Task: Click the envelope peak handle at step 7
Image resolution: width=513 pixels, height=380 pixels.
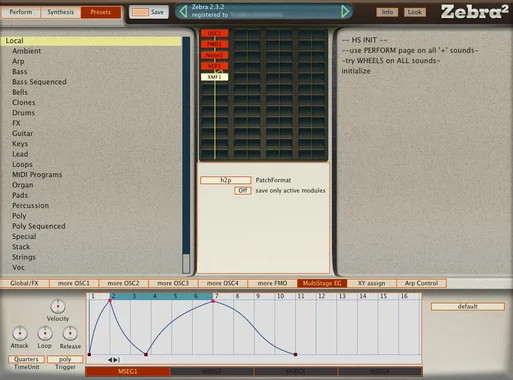Action: [x=213, y=301]
